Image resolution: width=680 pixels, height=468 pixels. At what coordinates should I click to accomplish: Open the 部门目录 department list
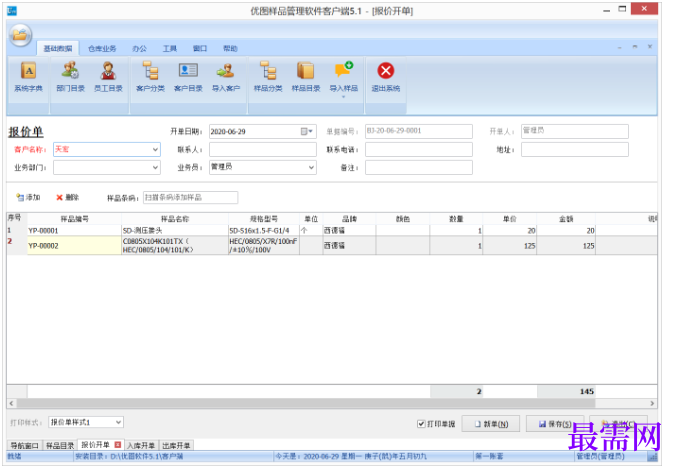[x=70, y=77]
